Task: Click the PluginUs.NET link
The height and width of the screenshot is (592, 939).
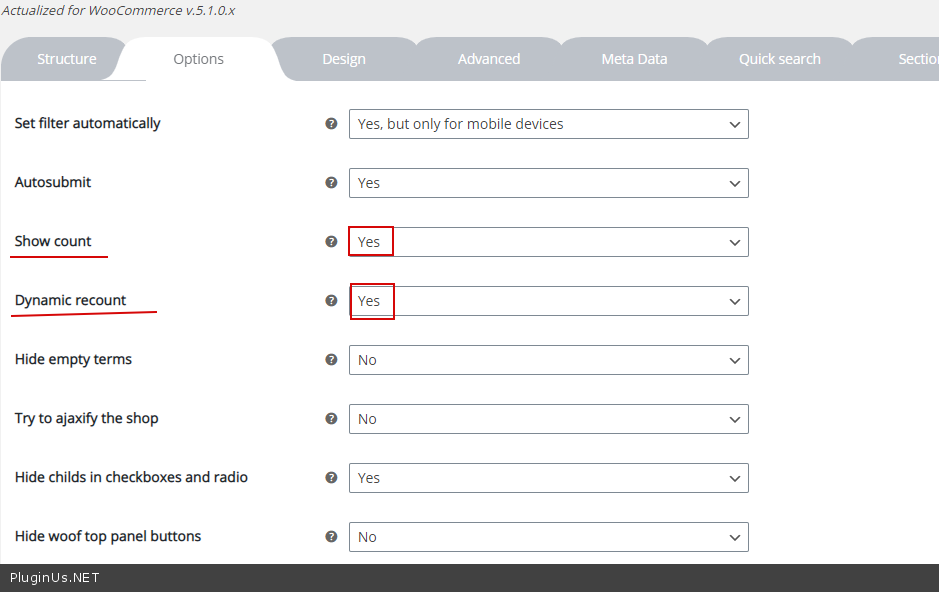Action: point(55,578)
